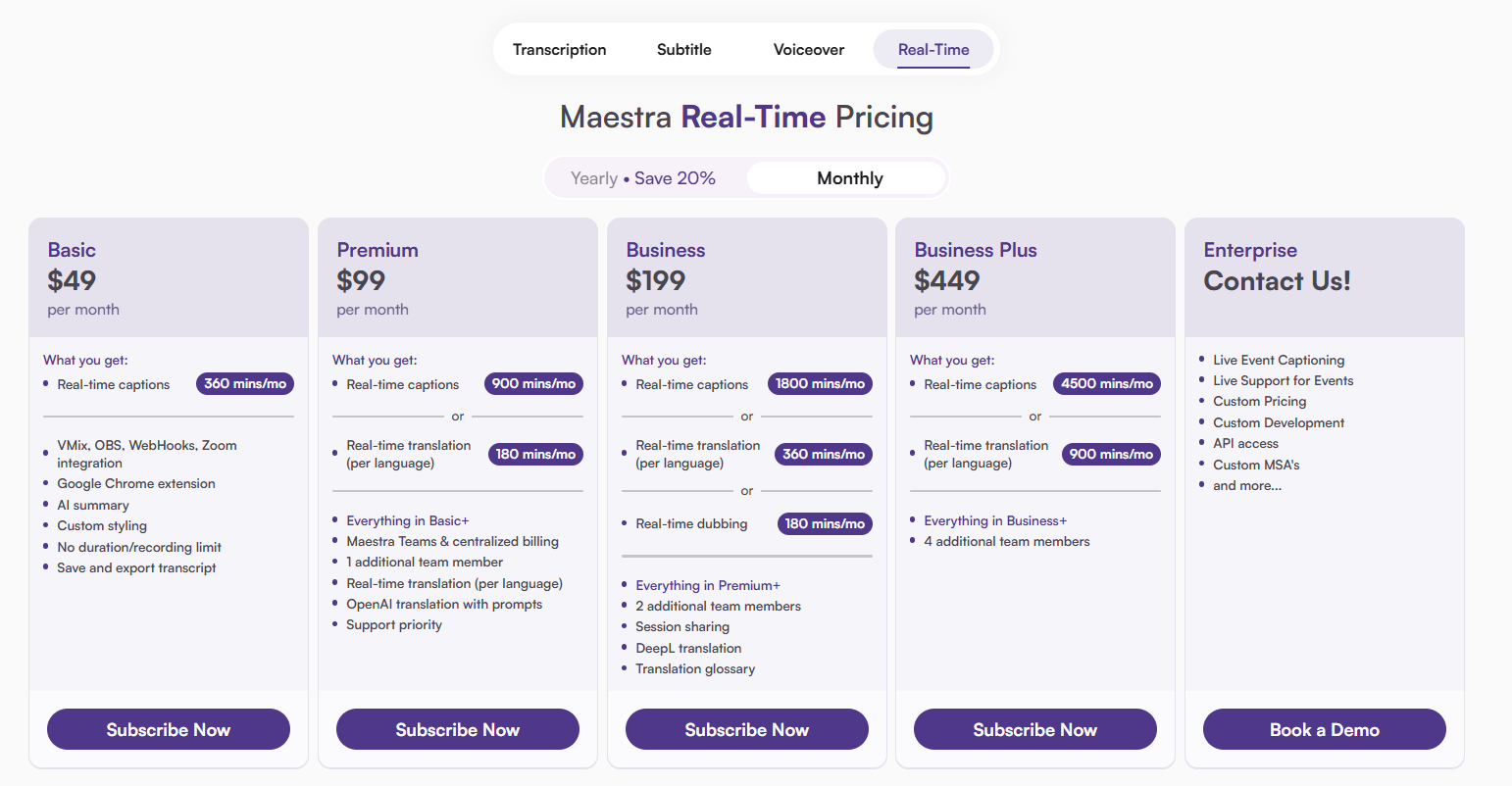Subscribe to the Business Plus plan

(x=1035, y=729)
